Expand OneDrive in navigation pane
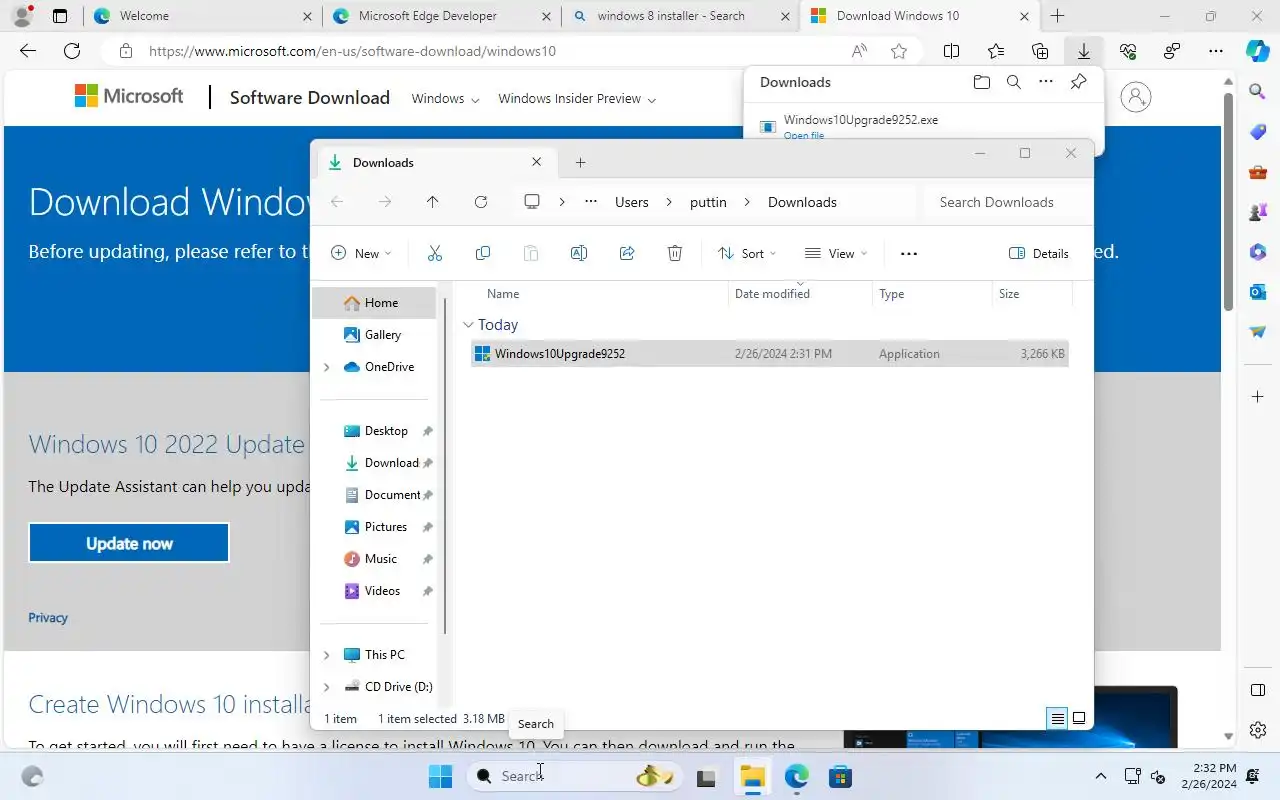Viewport: 1280px width, 800px height. click(326, 367)
